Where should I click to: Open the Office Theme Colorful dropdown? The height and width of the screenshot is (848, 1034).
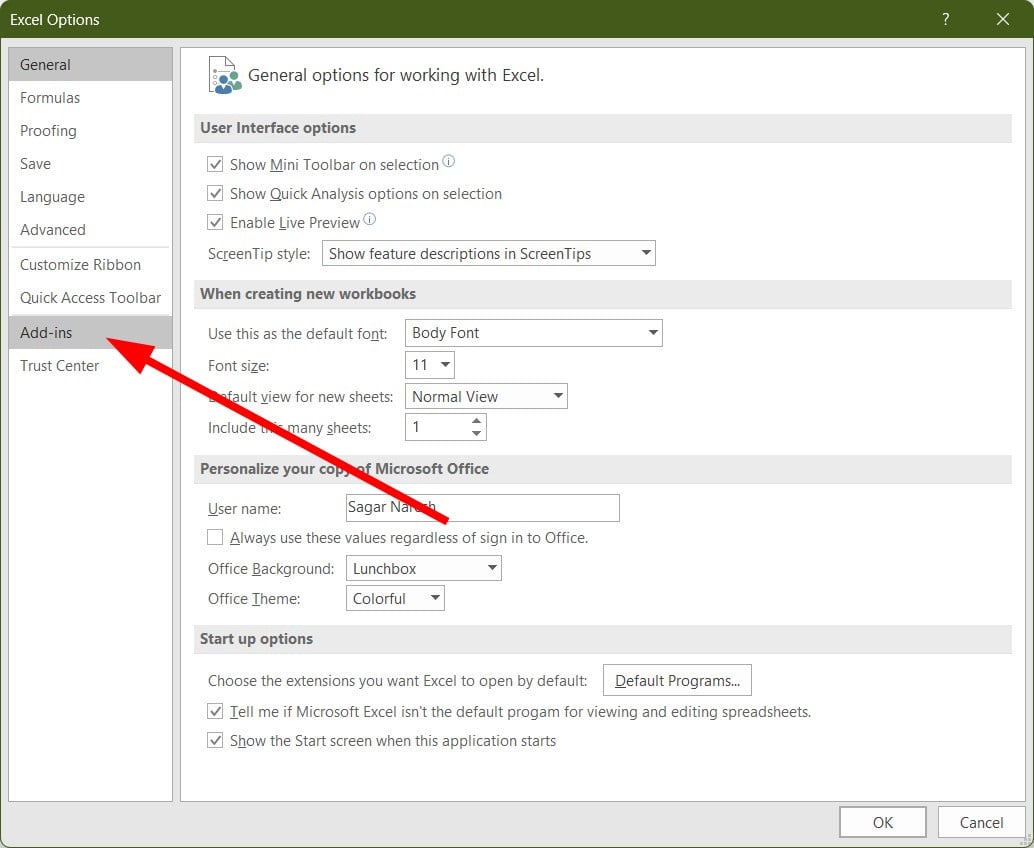pyautogui.click(x=395, y=598)
